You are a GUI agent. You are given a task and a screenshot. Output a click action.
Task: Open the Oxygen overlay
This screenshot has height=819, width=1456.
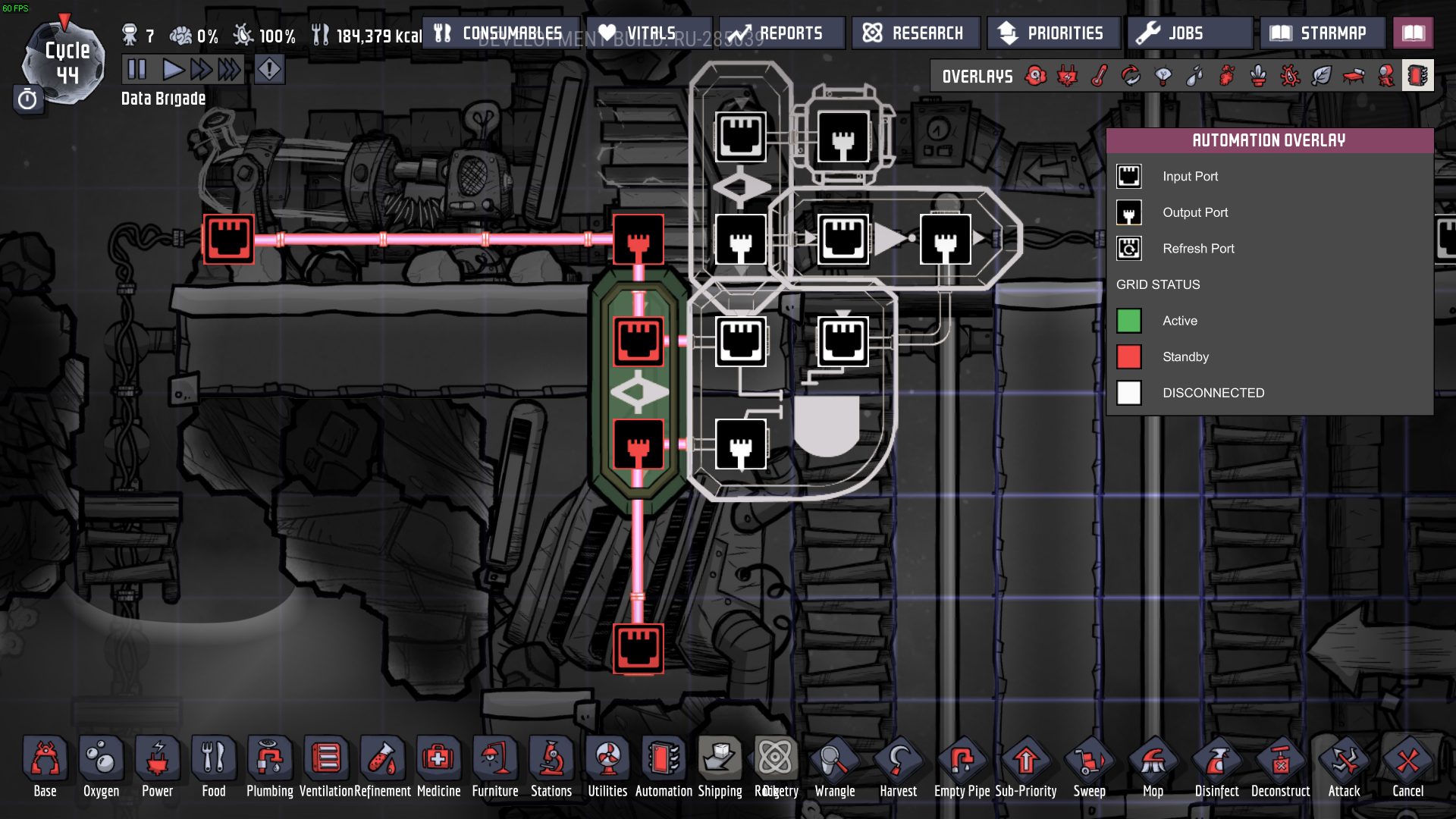(x=1036, y=76)
